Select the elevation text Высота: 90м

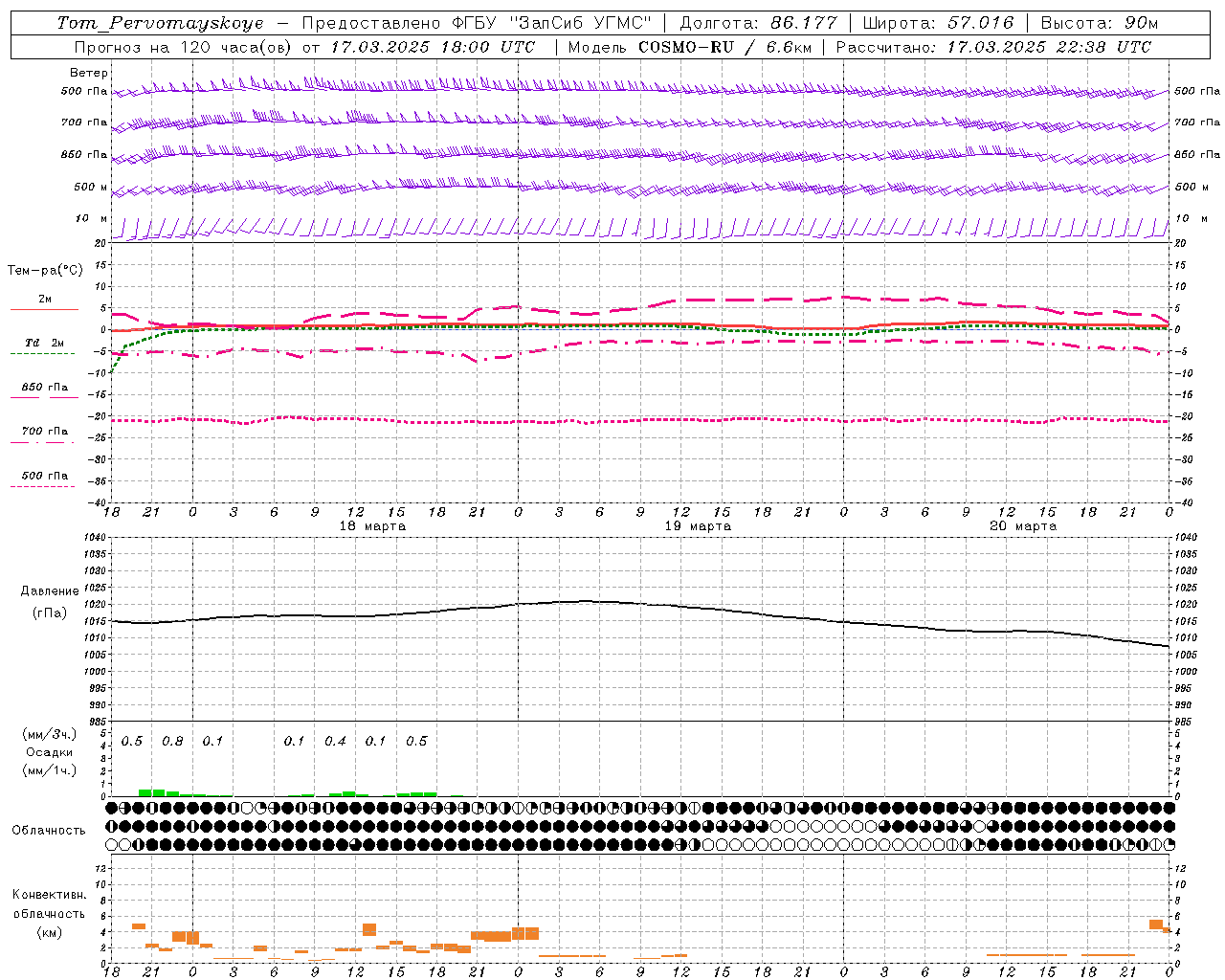click(x=1100, y=23)
